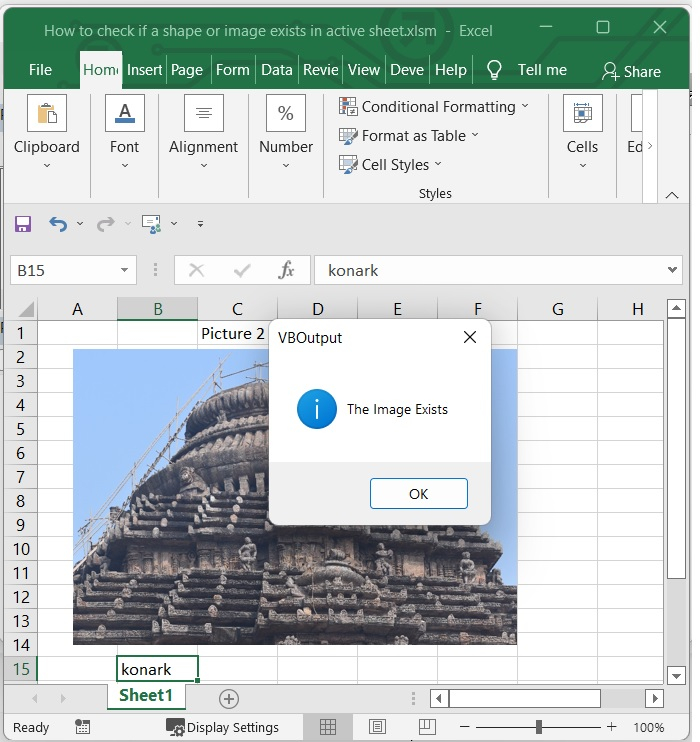Open the File tab
This screenshot has width=700, height=742.
(x=40, y=70)
